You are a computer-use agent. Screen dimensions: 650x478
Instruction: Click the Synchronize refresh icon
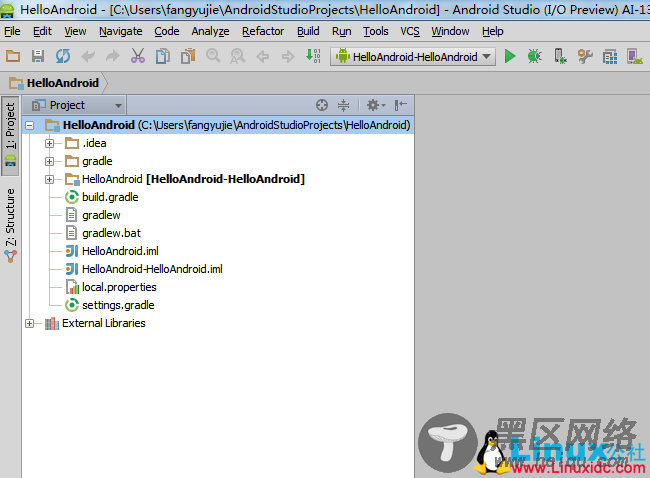(x=63, y=56)
